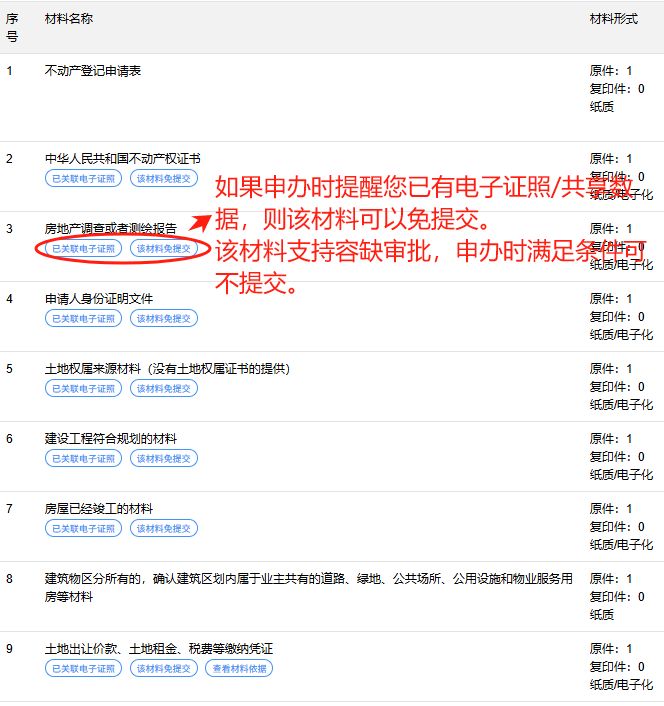
Task: Select the 不动产登记申请表 material name
Action: pos(93,71)
